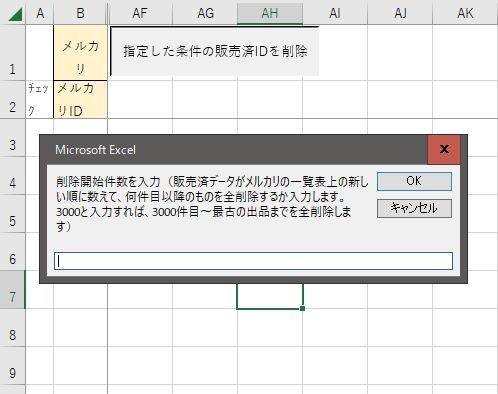Select column header AF
This screenshot has width=498, height=394.
click(x=140, y=13)
